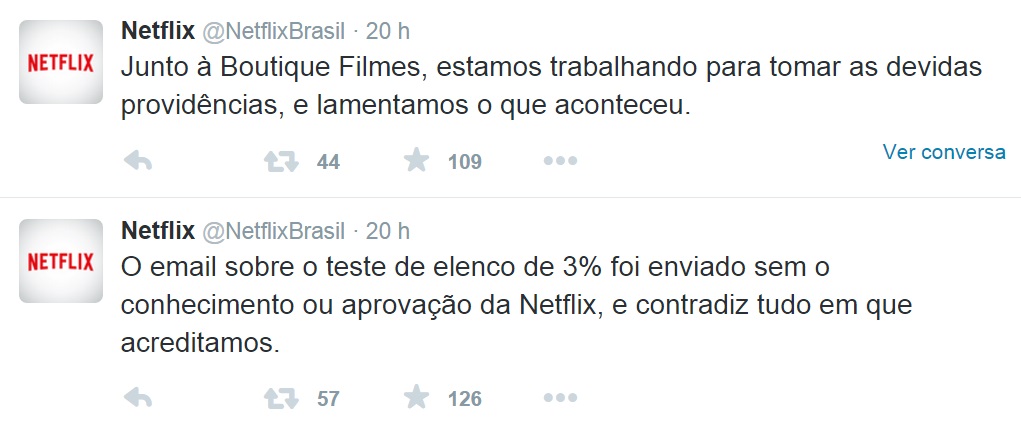Reply to the Boutique Filmes tweet

click(138, 160)
